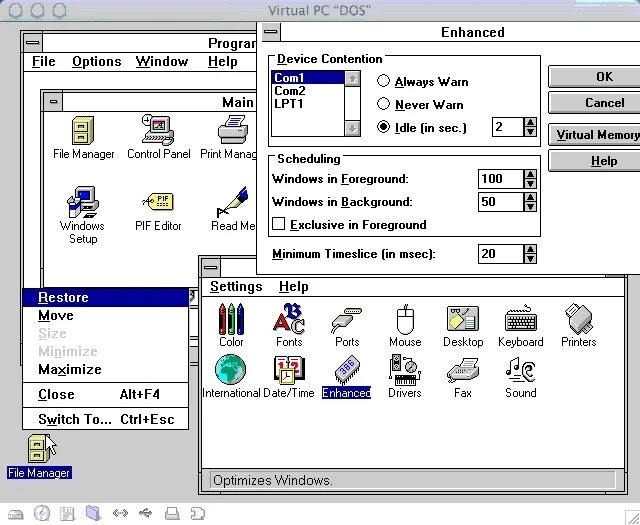The image size is (640, 525).
Task: Select the Enhanced 386 chip icon
Action: tap(347, 376)
